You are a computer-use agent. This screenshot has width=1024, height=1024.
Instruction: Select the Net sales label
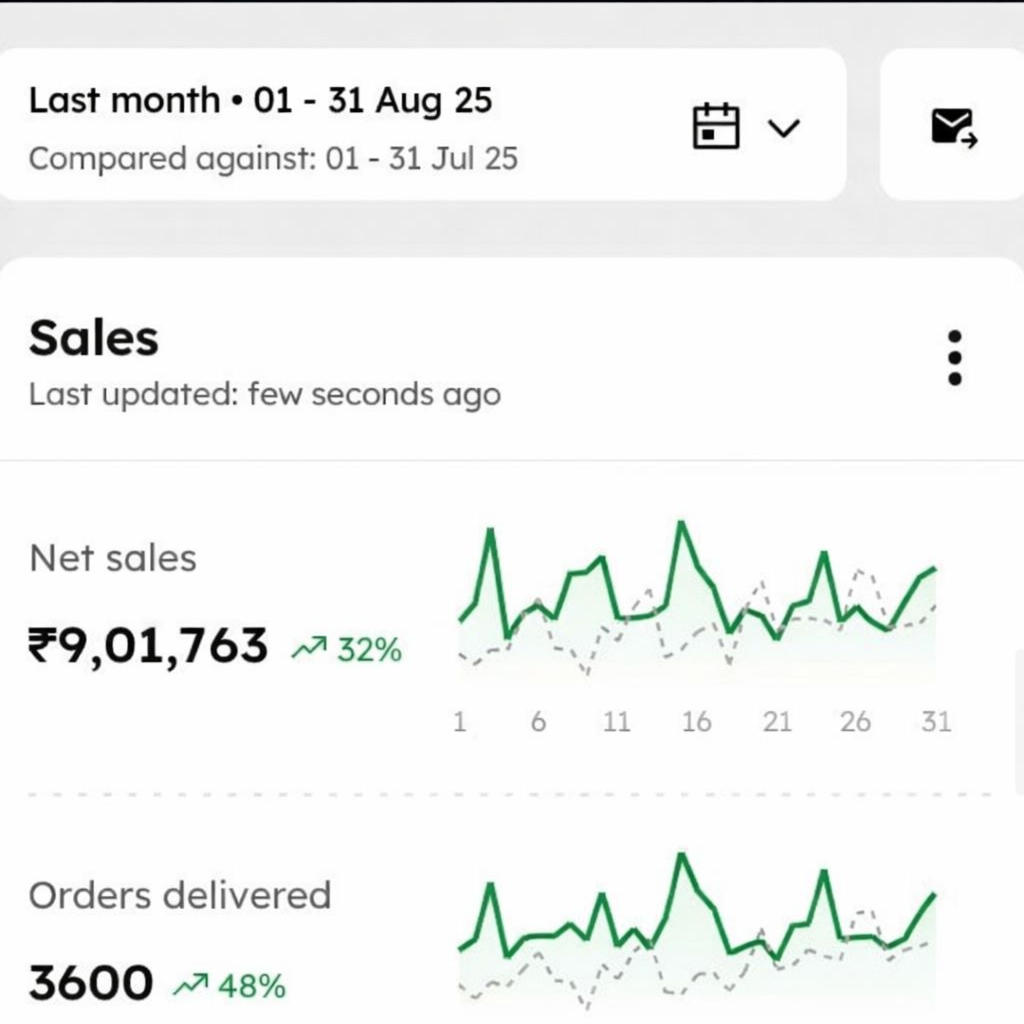[x=113, y=558]
